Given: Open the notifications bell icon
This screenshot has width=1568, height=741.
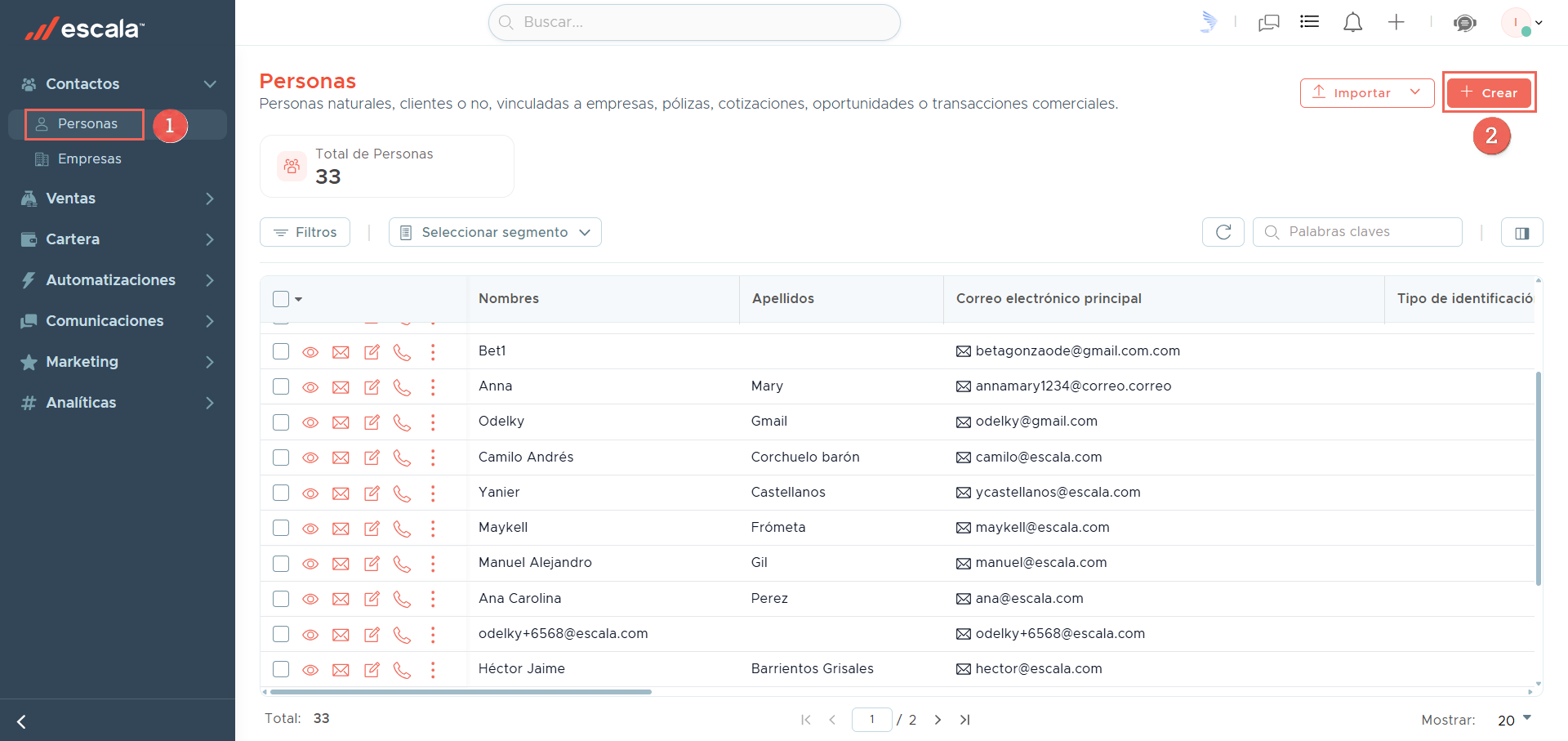Looking at the screenshot, I should [x=1352, y=22].
